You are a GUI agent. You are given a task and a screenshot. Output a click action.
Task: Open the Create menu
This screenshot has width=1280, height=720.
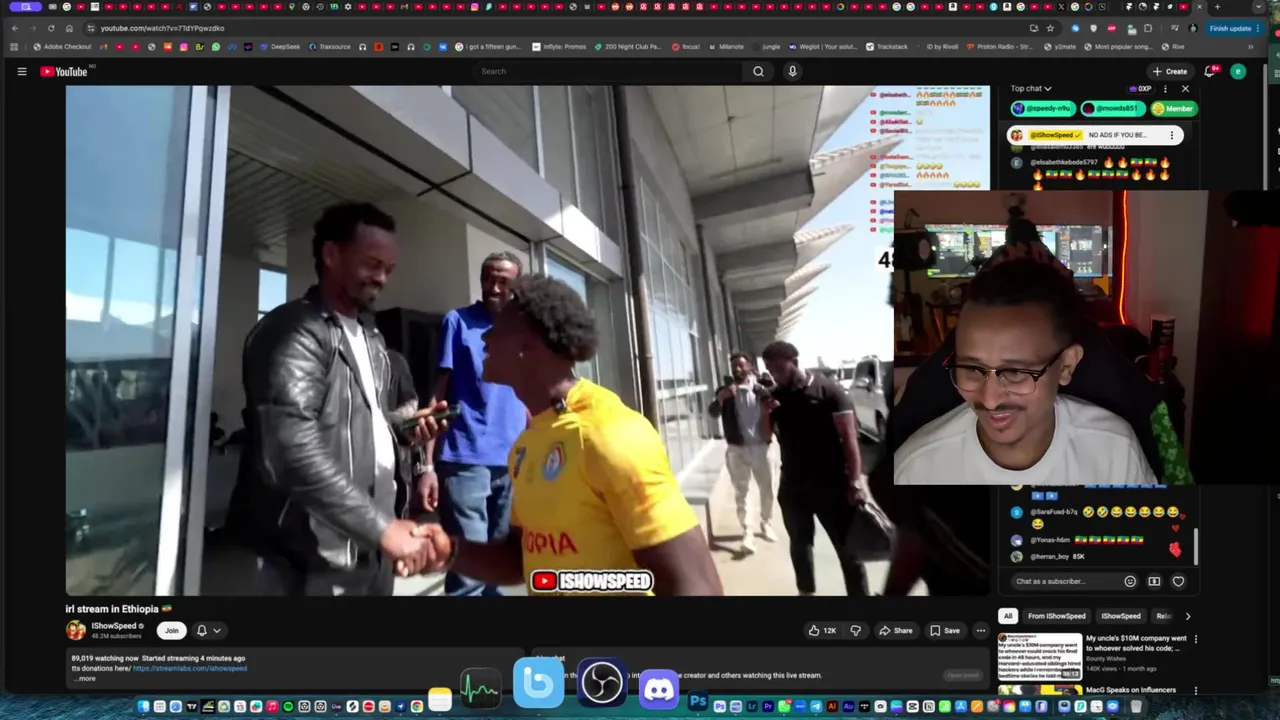[x=1169, y=71]
